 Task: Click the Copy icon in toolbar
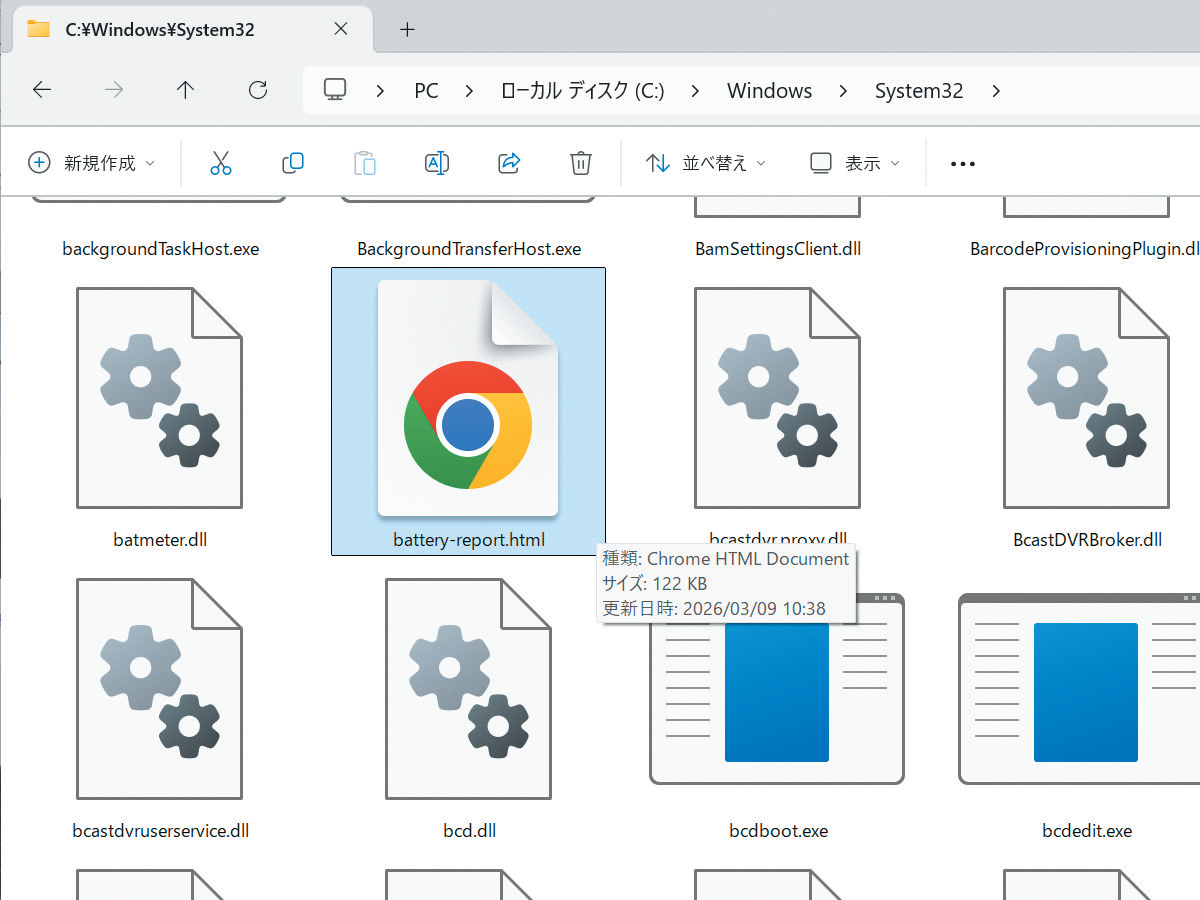pyautogui.click(x=293, y=163)
